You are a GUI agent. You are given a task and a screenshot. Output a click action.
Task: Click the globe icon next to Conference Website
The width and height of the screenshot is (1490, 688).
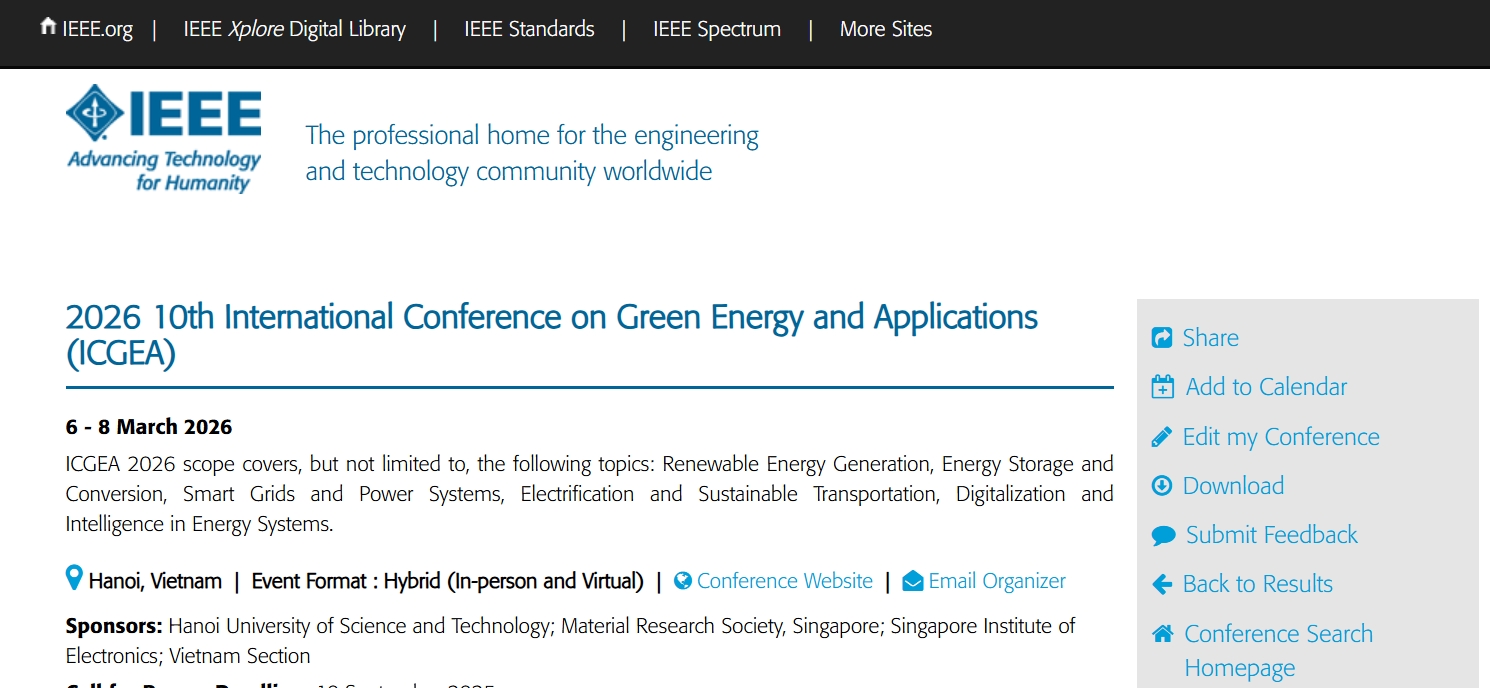683,581
